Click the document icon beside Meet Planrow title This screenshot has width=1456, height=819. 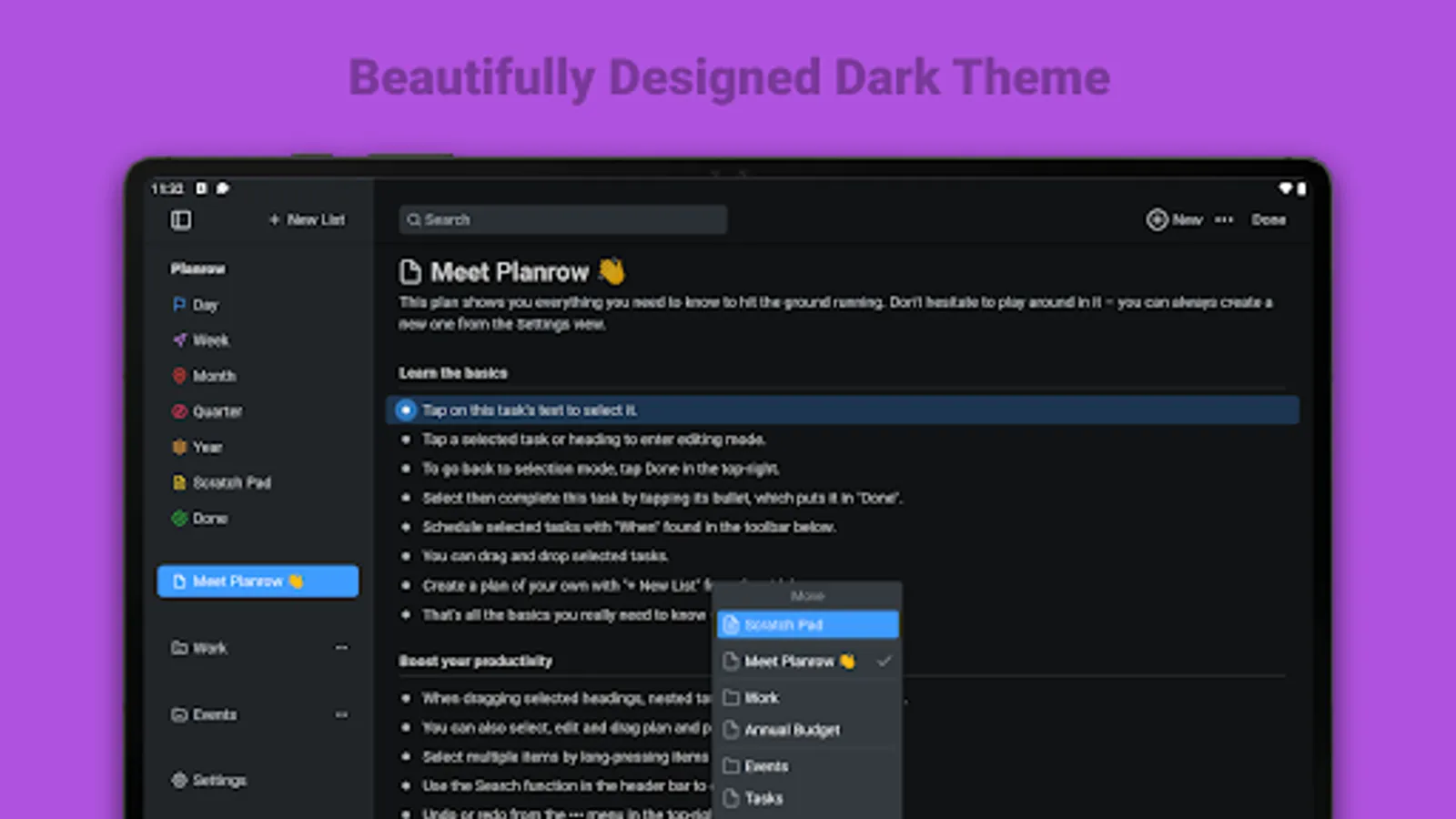pyautogui.click(x=410, y=272)
